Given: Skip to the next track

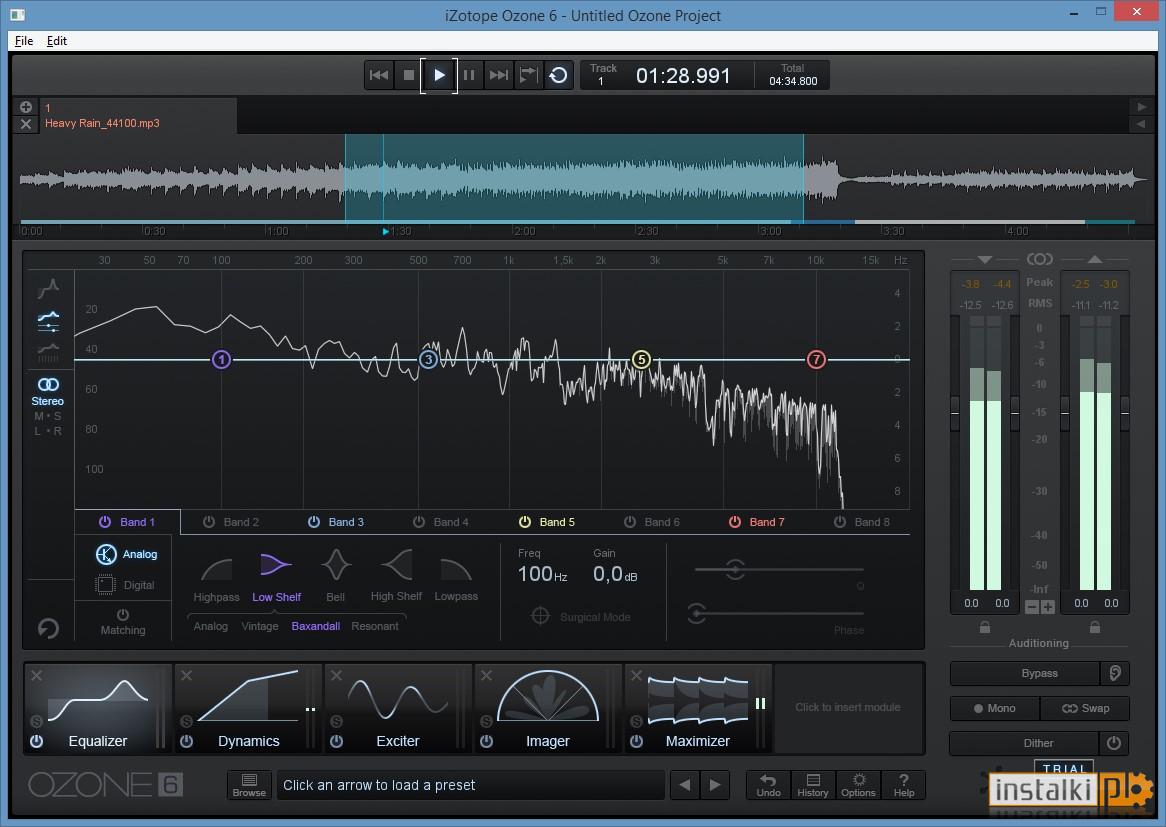Looking at the screenshot, I should pos(498,75).
